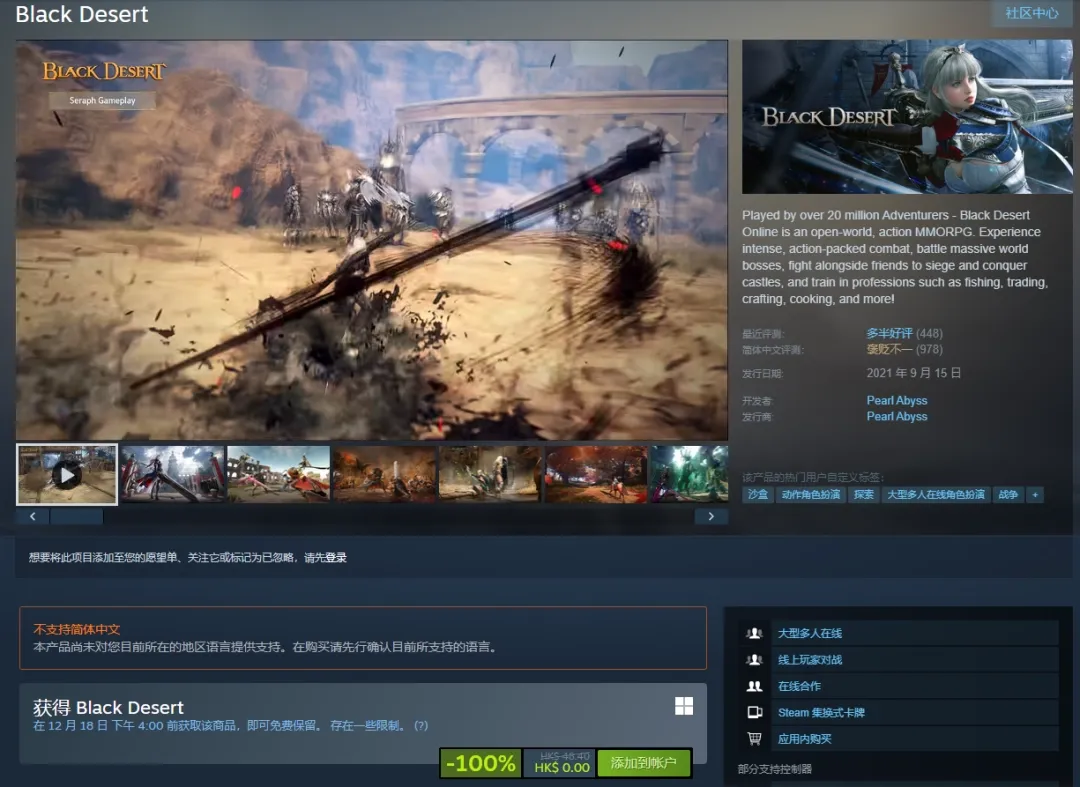
Task: Click the left arrow for previous screenshots
Action: [x=32, y=515]
